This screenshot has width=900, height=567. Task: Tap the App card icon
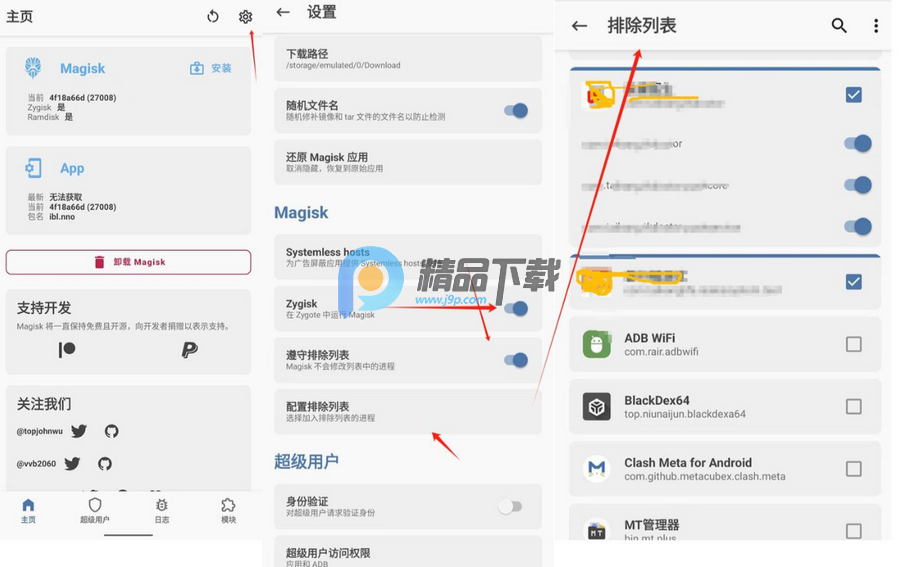tap(33, 168)
